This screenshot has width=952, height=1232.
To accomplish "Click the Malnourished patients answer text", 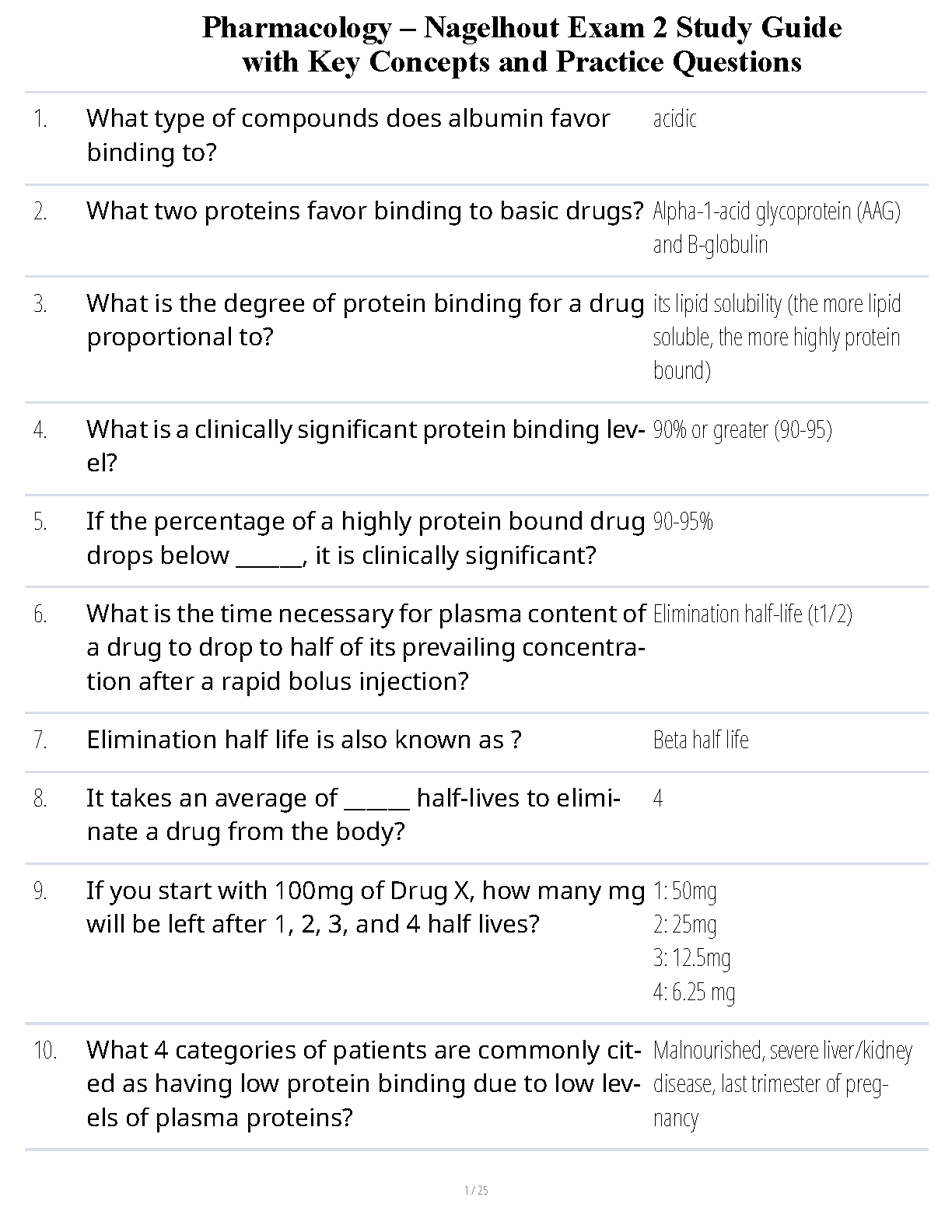I will point(782,1083).
